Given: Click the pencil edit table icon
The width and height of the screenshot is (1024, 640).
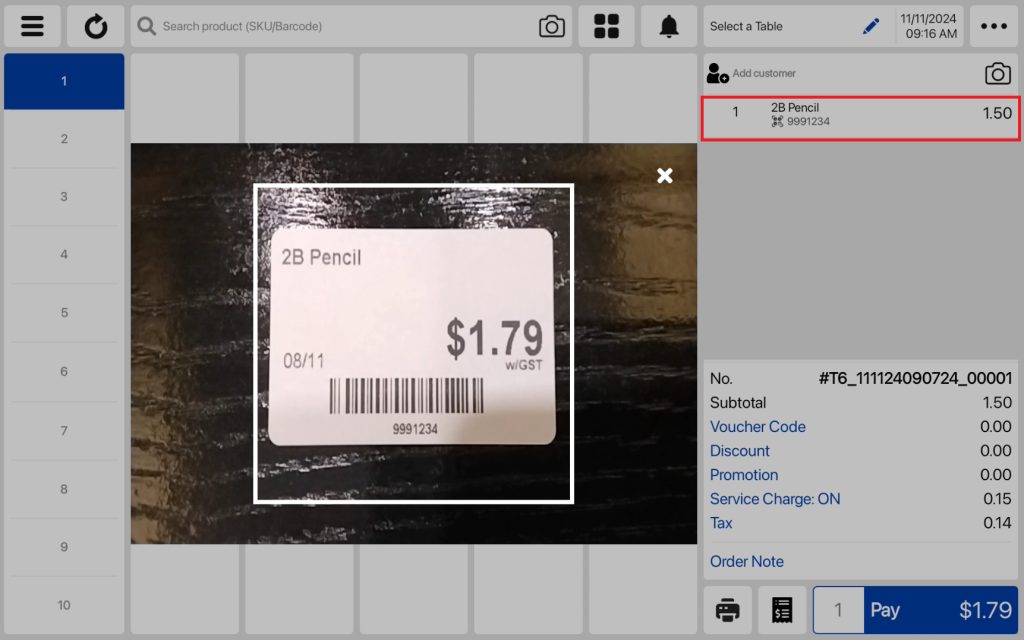Looking at the screenshot, I should (871, 26).
